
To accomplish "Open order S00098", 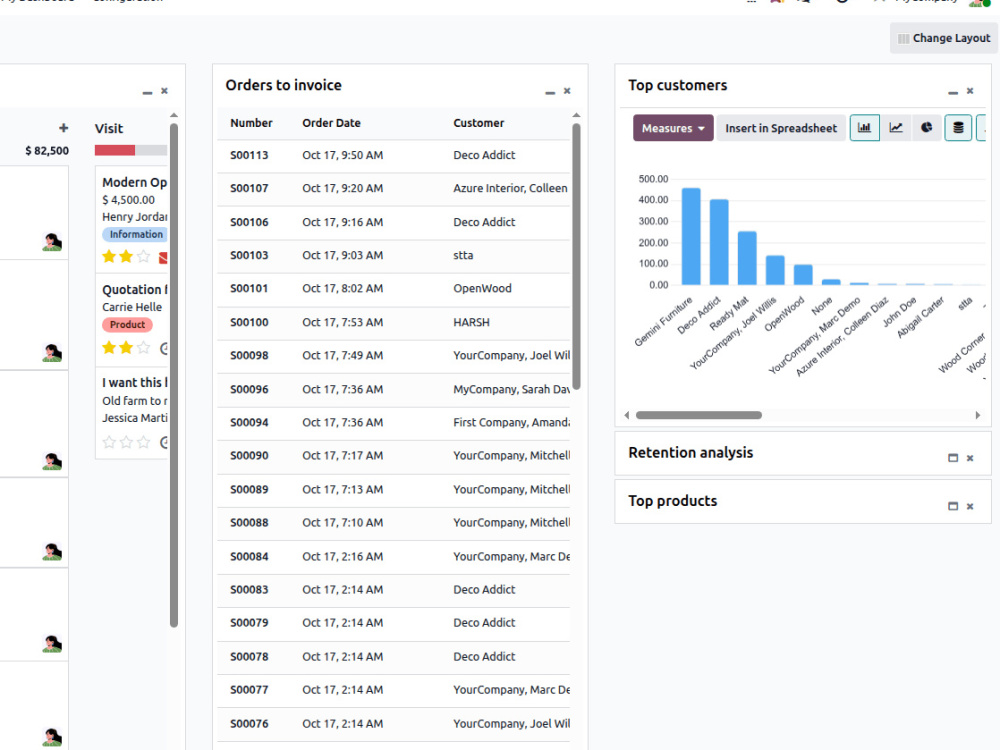I will click(x=393, y=356).
